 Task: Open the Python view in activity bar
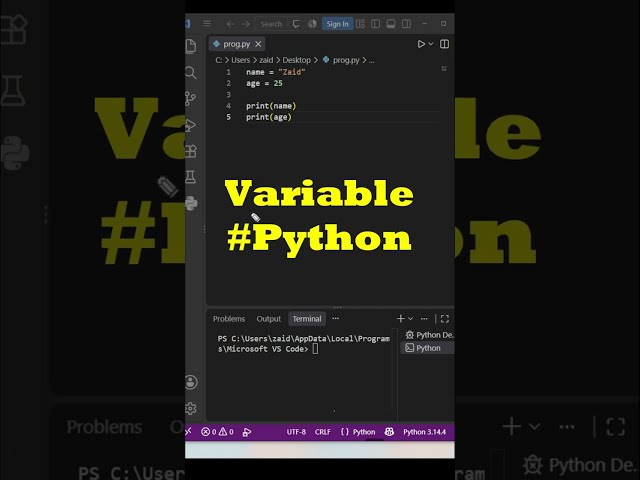coord(191,203)
